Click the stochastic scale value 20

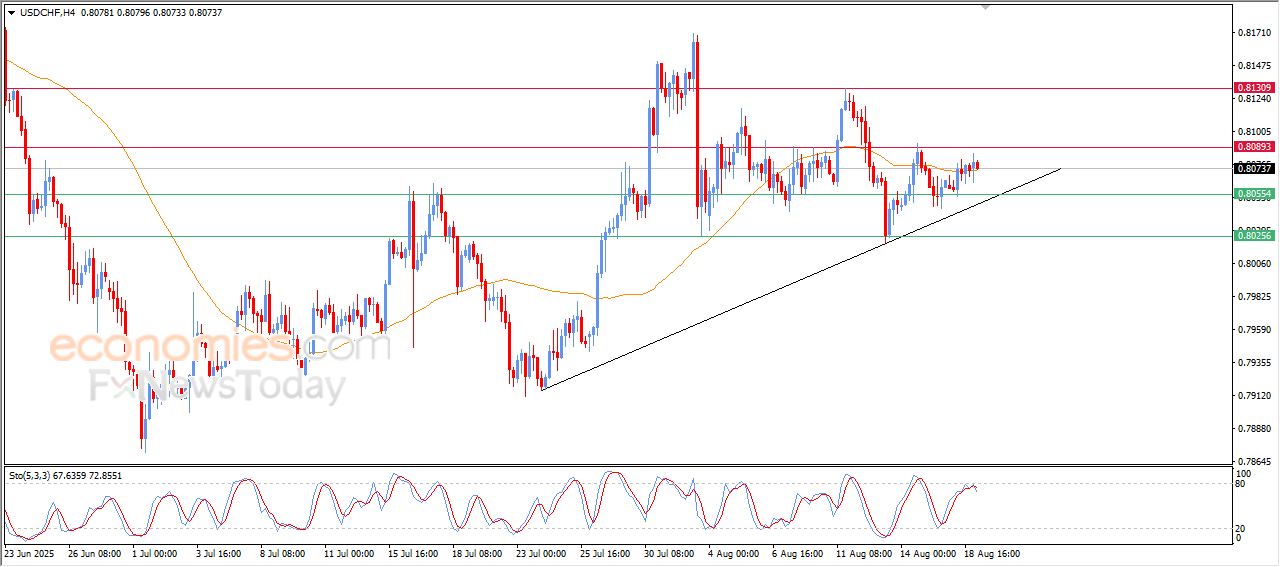pyautogui.click(x=1242, y=527)
